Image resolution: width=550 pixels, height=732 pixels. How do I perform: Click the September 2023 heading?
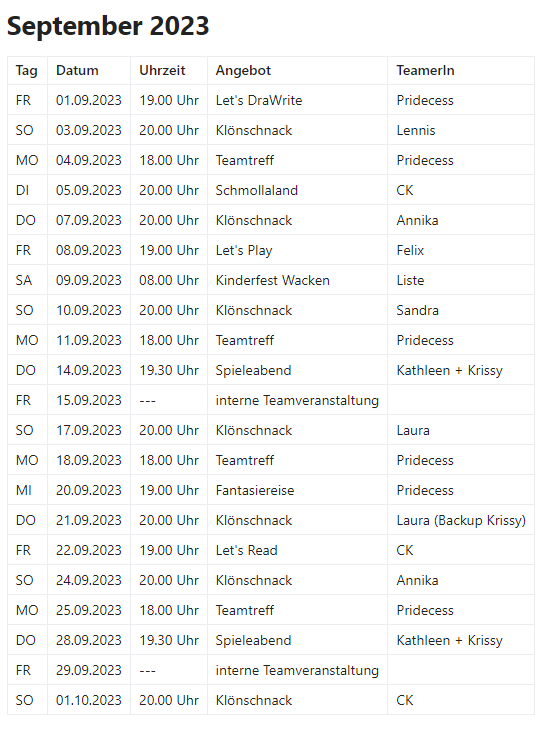(108, 26)
